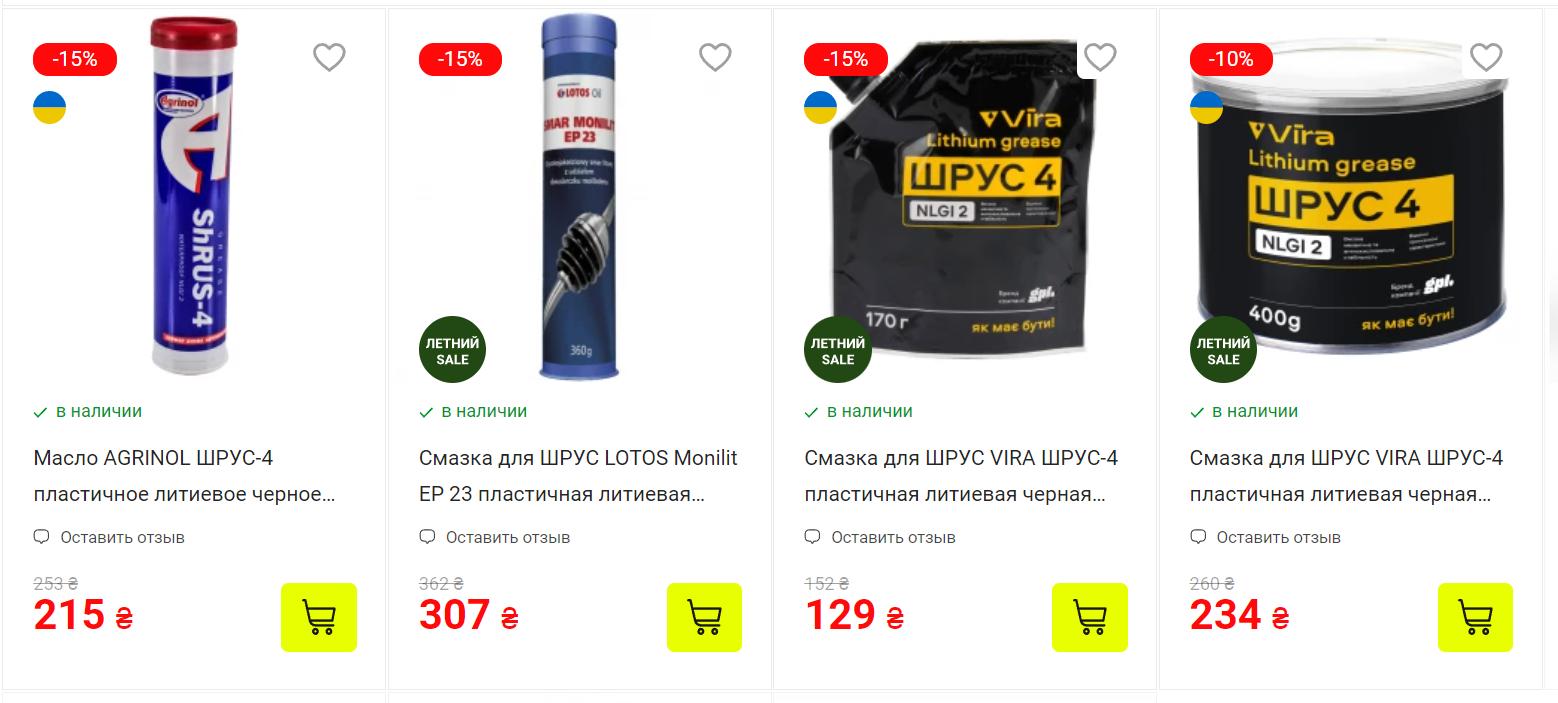
Task: Click the ЛЕТНИЙ SALE badge on VIRA 400g can
Action: pyautogui.click(x=1223, y=351)
